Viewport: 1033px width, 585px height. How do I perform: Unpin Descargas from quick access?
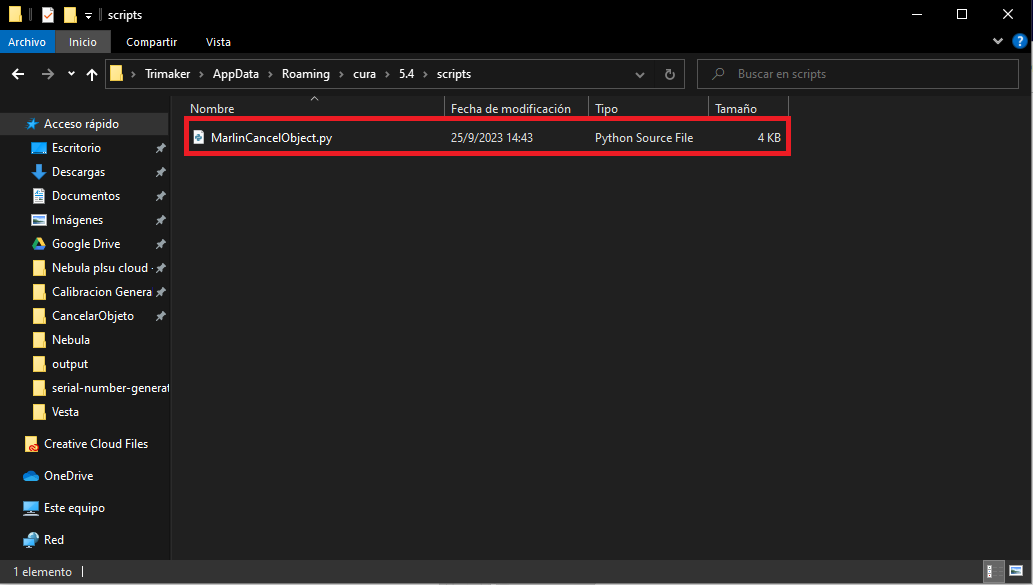click(160, 172)
